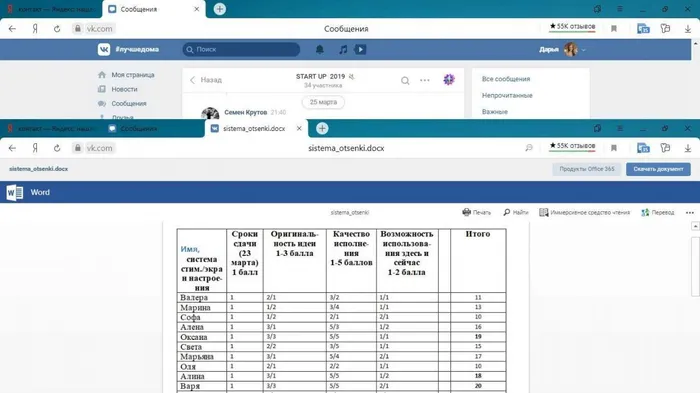Image resolution: width=700 pixels, height=393 pixels.
Task: Open Иммерсивное средство чтения
Action: coord(584,212)
